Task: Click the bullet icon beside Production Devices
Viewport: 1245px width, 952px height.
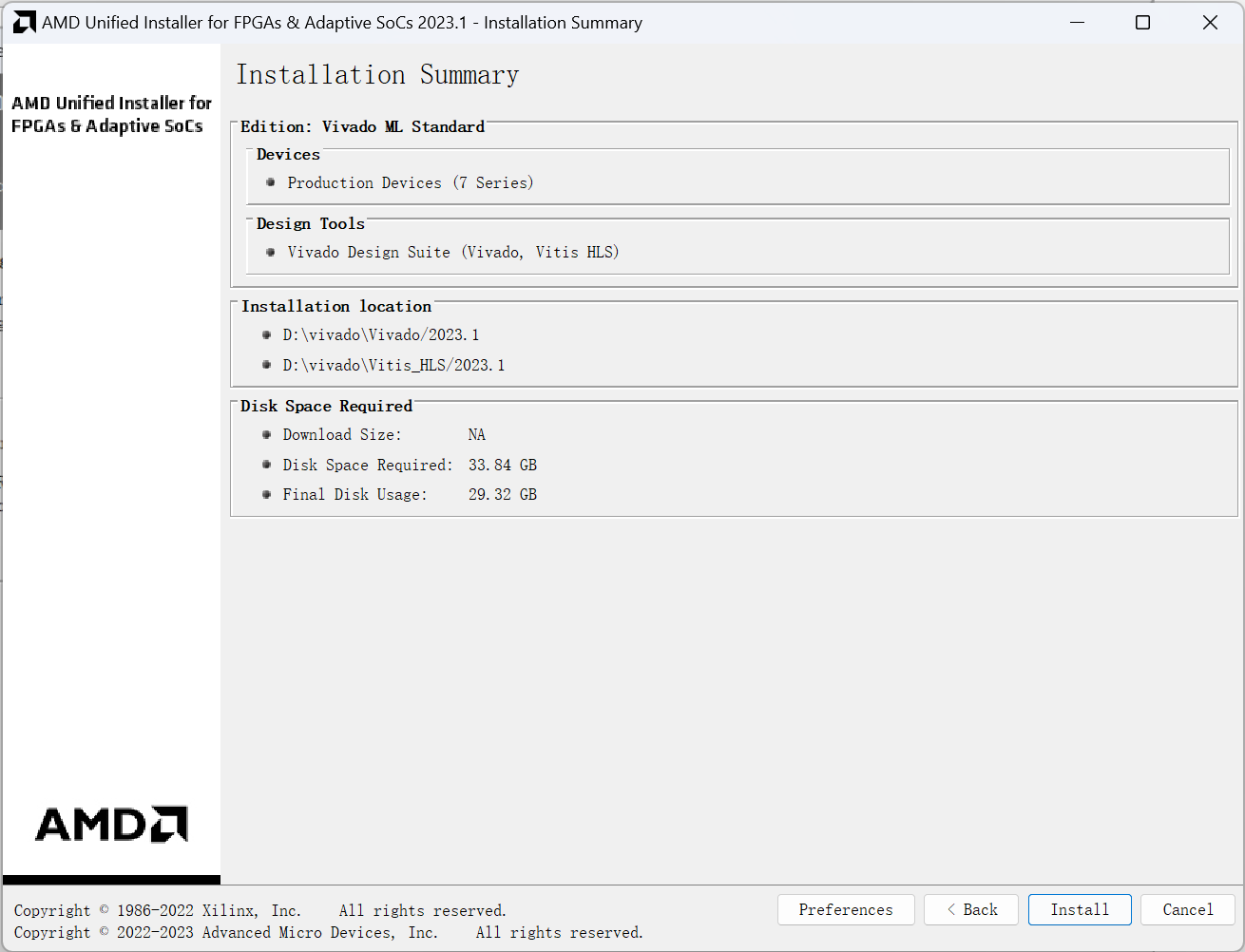Action: tap(271, 182)
